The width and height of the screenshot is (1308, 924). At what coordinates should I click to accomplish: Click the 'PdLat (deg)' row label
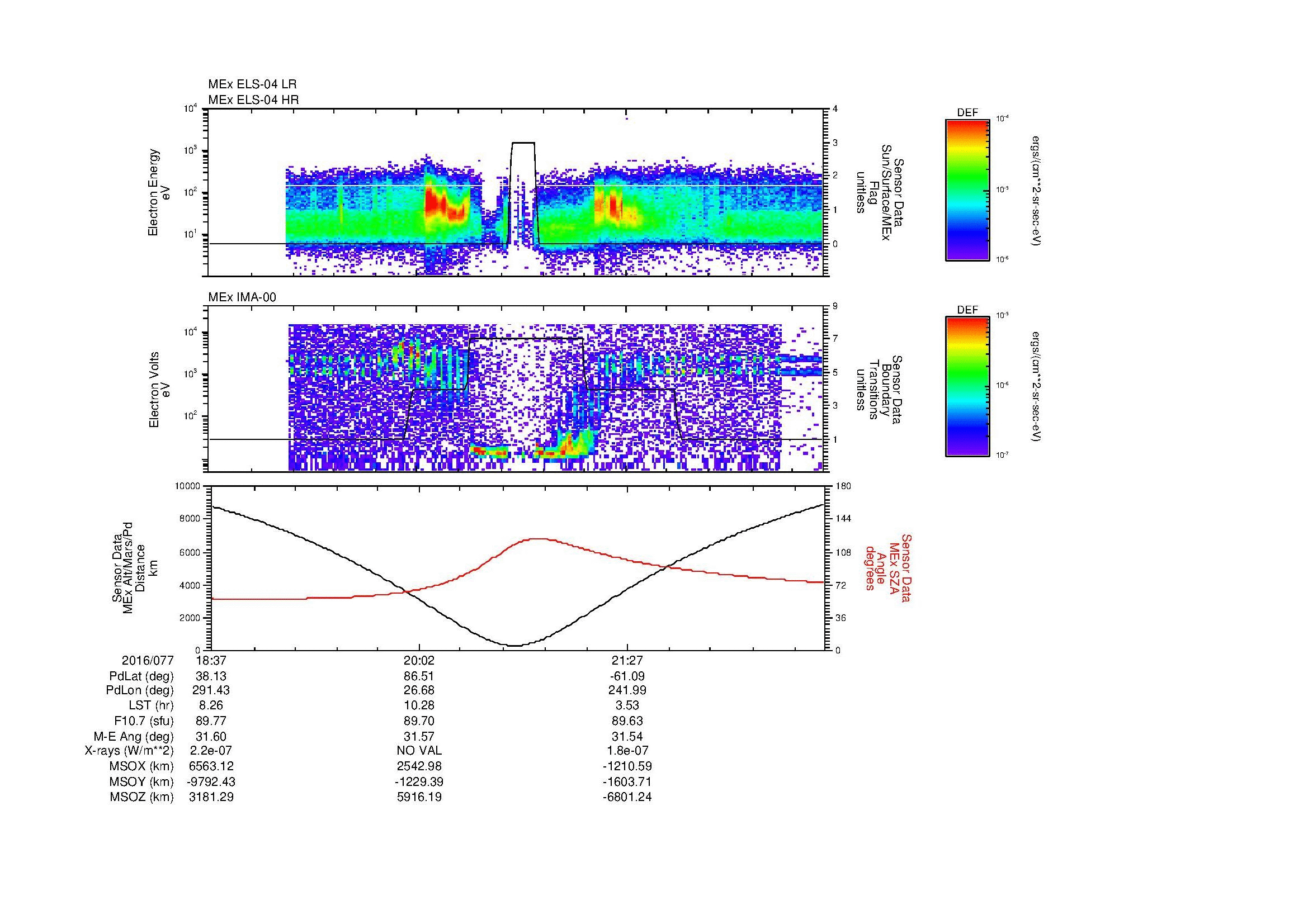[141, 676]
